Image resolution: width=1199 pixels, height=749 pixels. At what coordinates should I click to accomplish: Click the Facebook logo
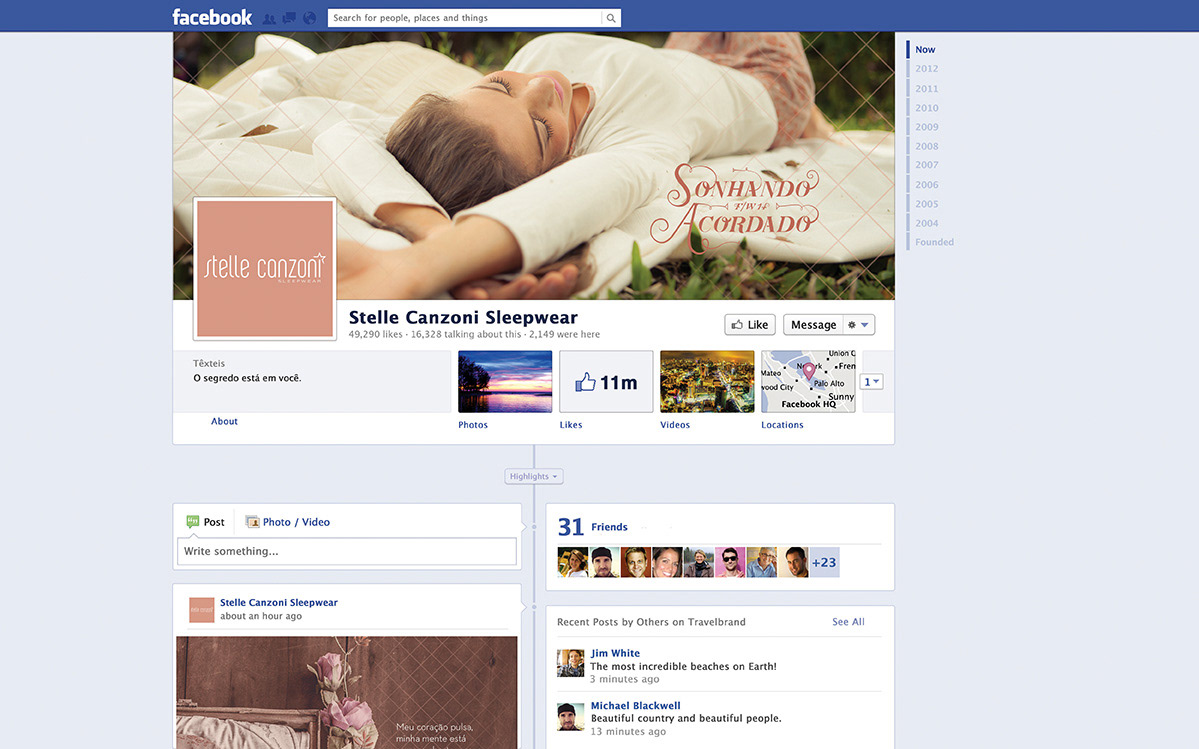tap(212, 17)
